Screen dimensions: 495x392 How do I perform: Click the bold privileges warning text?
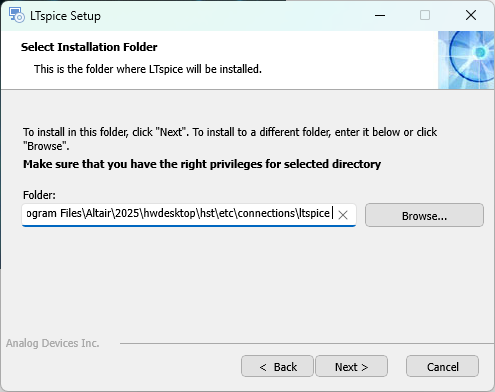(202, 164)
